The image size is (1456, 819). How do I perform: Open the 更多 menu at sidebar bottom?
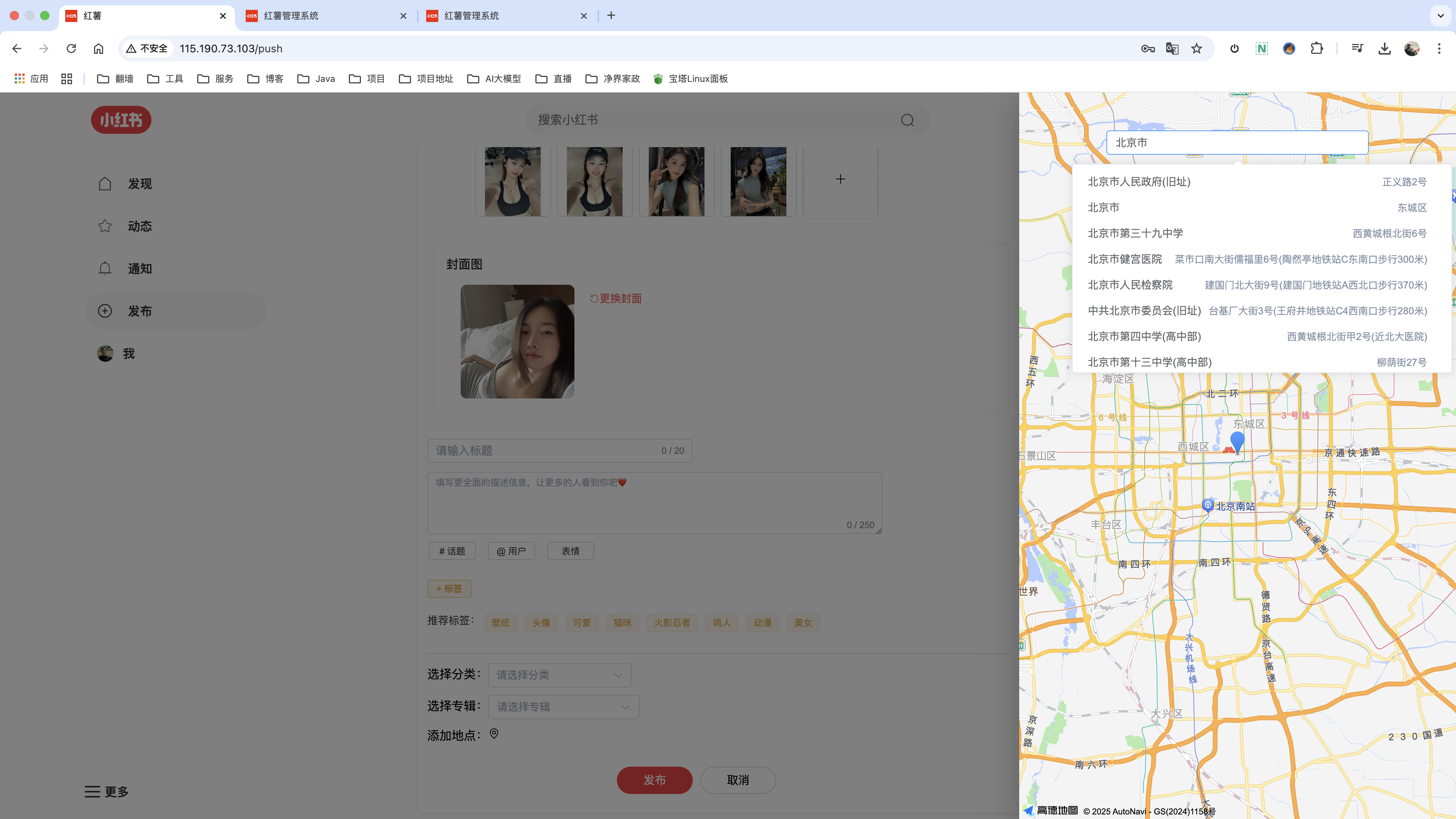[x=107, y=791]
